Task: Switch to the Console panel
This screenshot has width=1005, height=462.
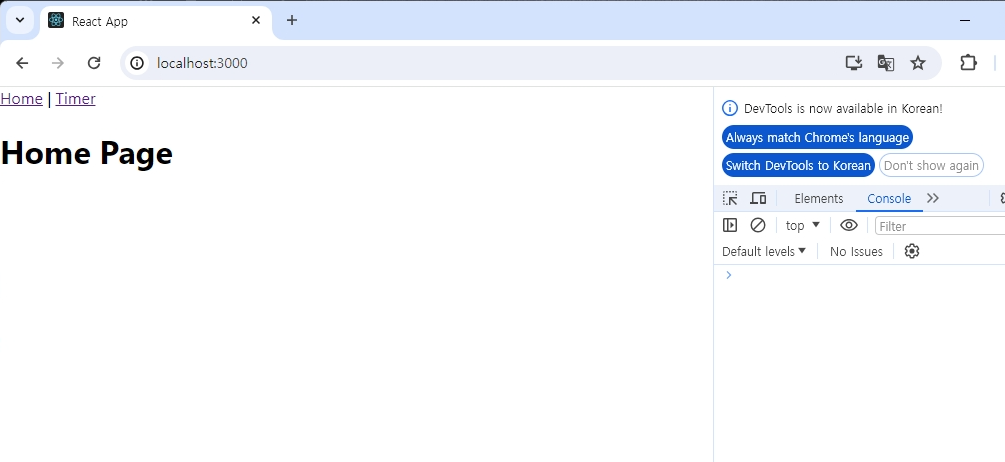Action: click(889, 199)
